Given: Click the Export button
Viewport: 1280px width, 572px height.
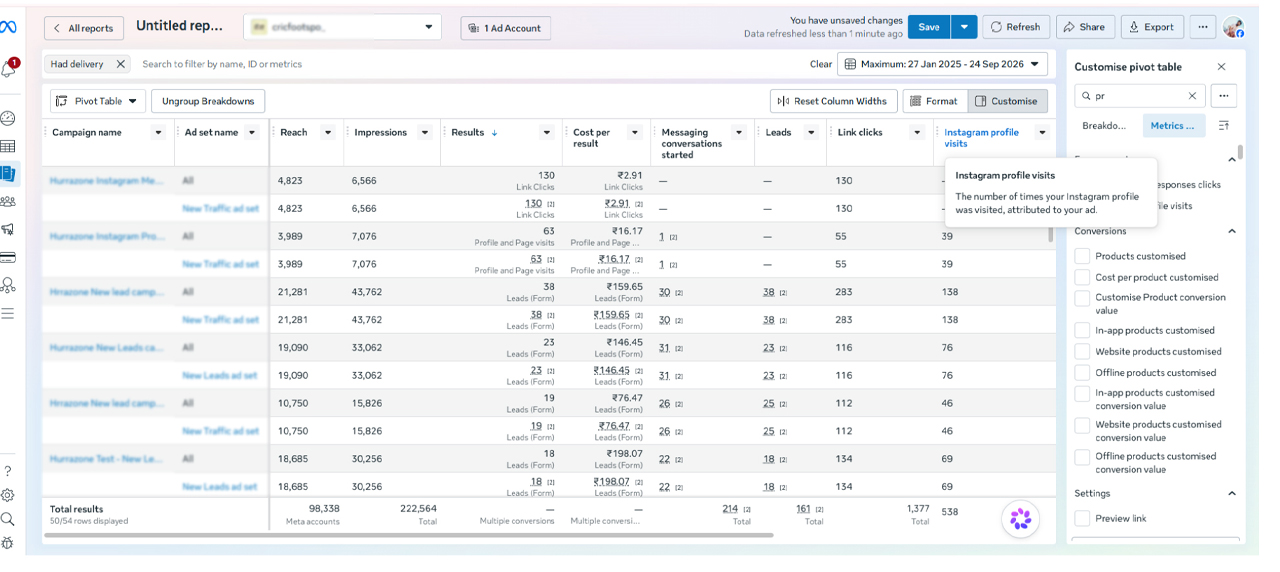Looking at the screenshot, I should pyautogui.click(x=1152, y=27).
